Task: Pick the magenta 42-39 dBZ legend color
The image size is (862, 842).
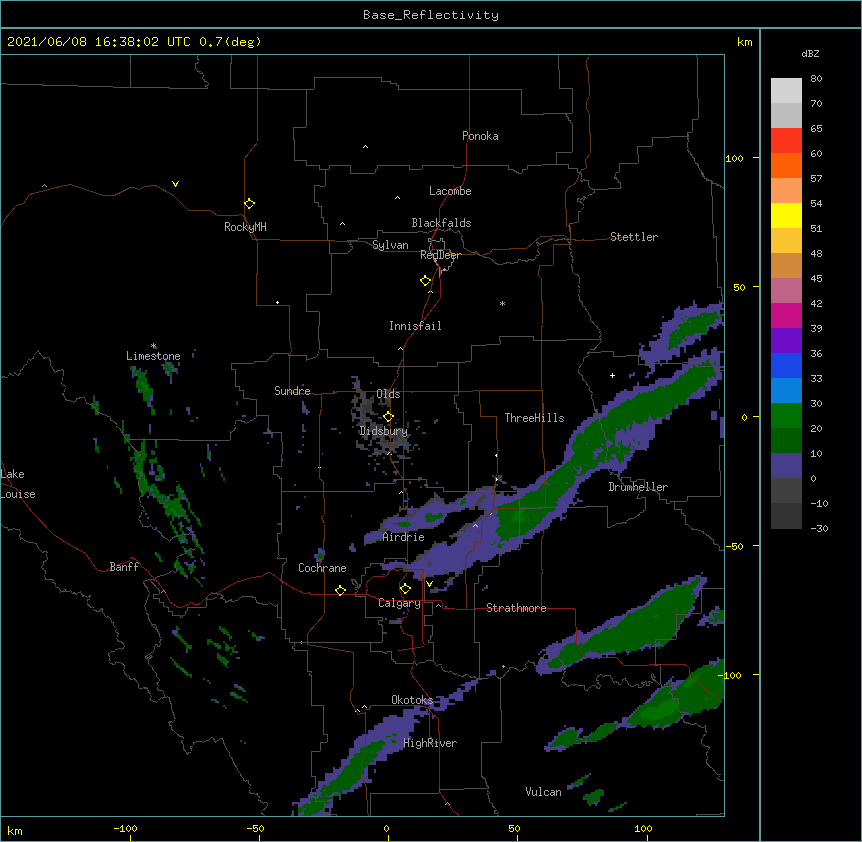Action: point(786,316)
